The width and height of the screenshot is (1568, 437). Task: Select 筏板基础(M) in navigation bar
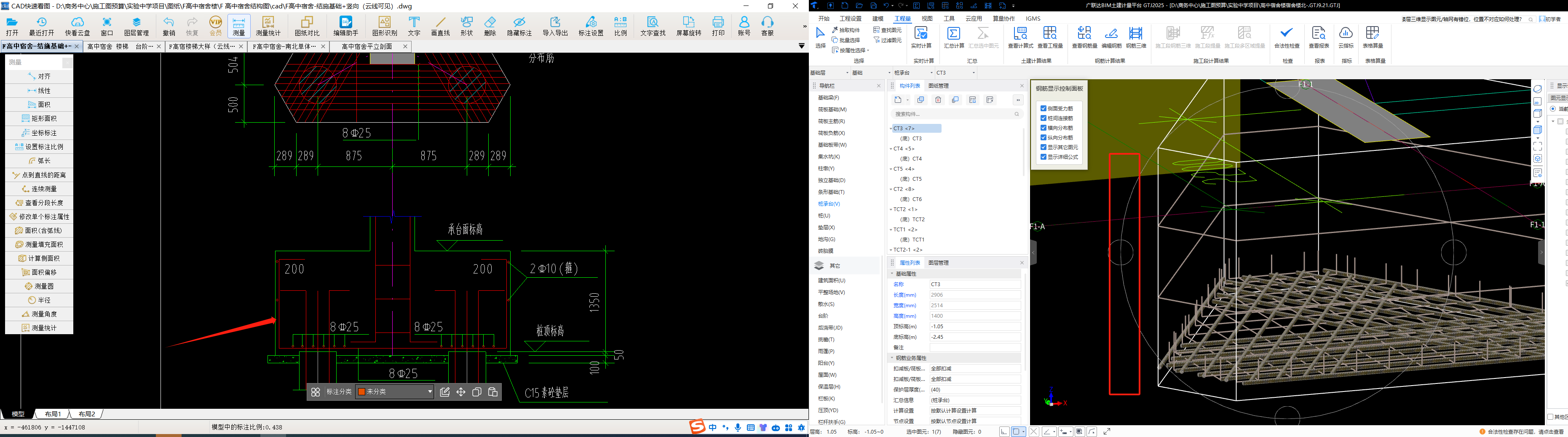(832, 110)
